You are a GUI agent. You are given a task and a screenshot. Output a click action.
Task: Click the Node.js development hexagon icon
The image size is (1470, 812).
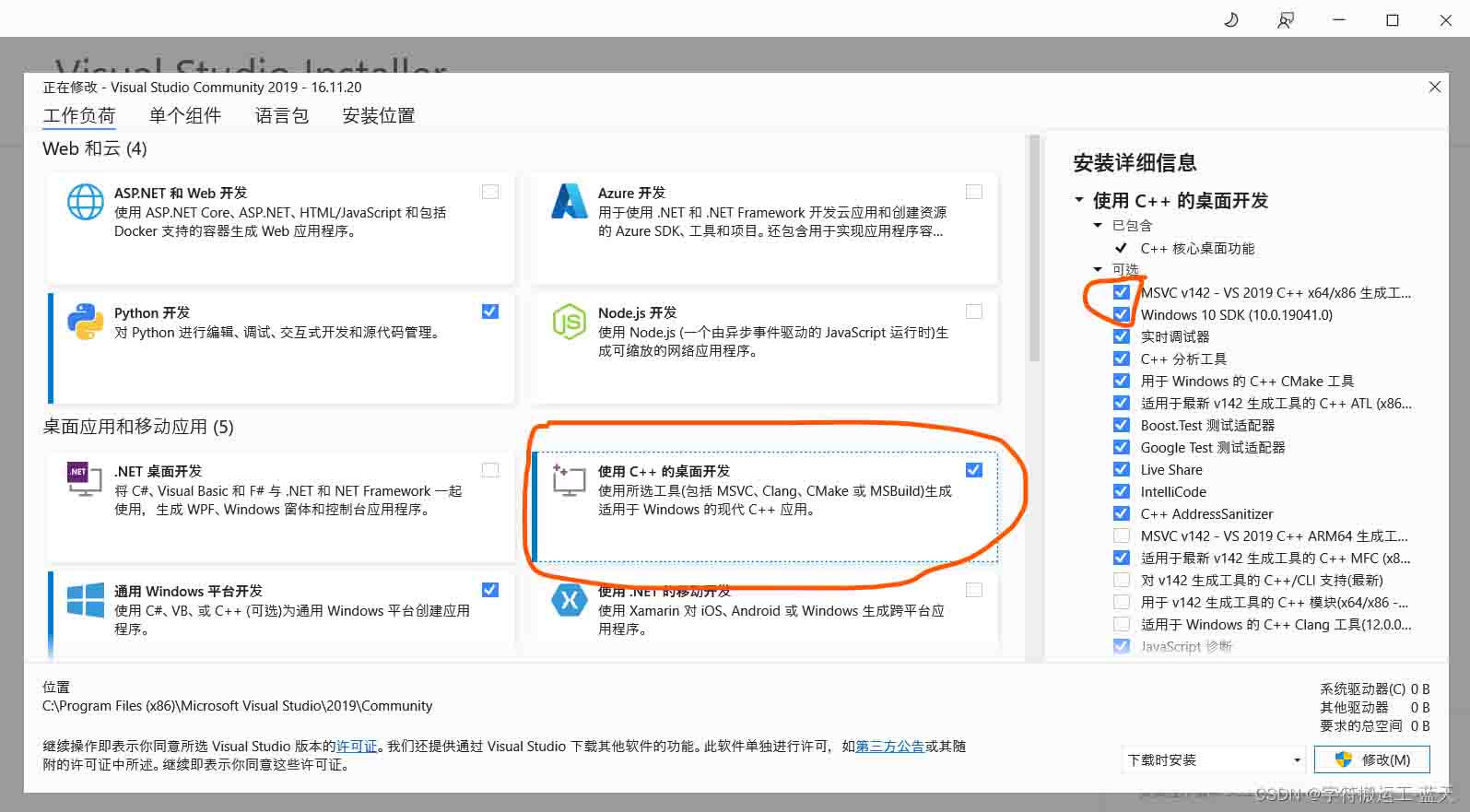(569, 322)
